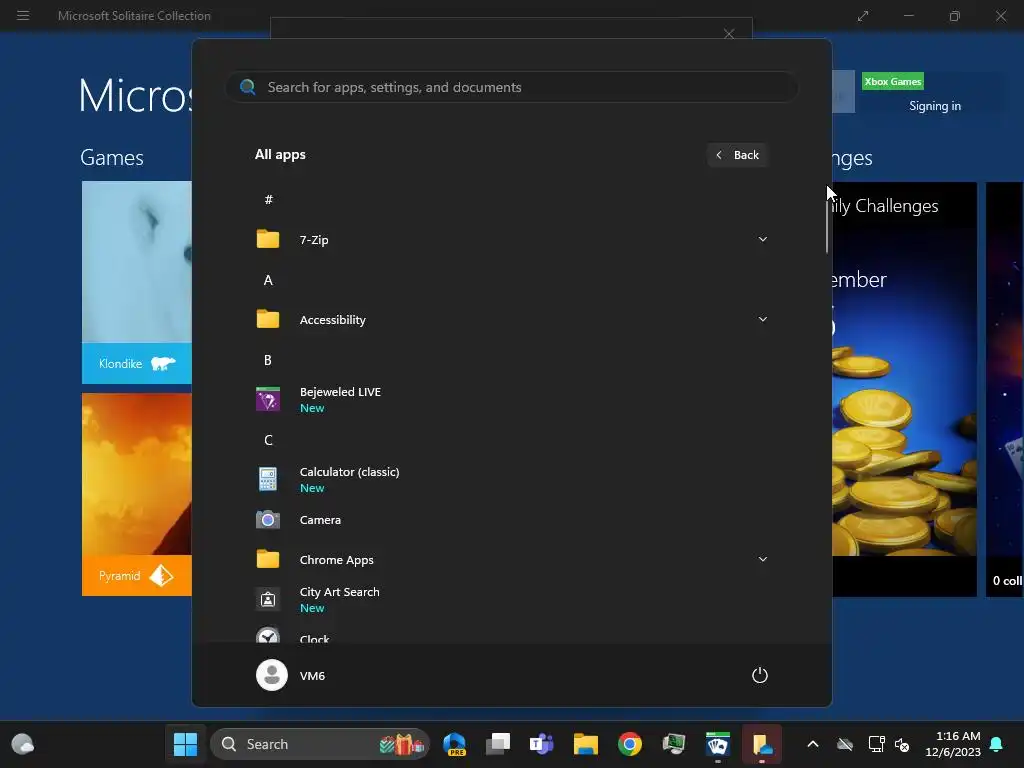This screenshot has width=1024, height=768.
Task: Open Google Chrome from the taskbar
Action: (630, 744)
